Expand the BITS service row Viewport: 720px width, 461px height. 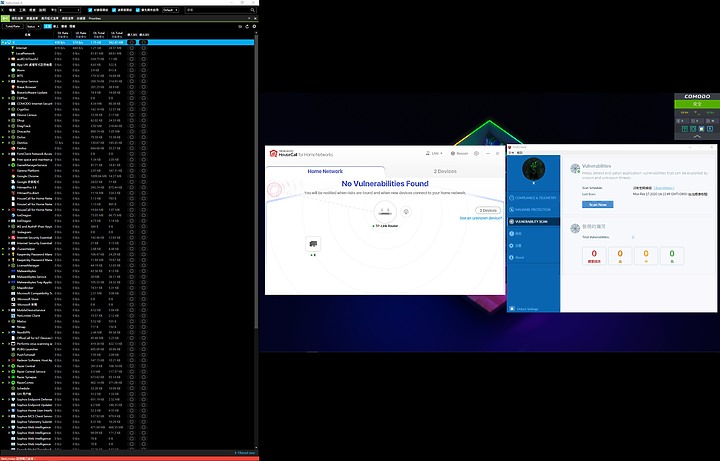point(9,76)
